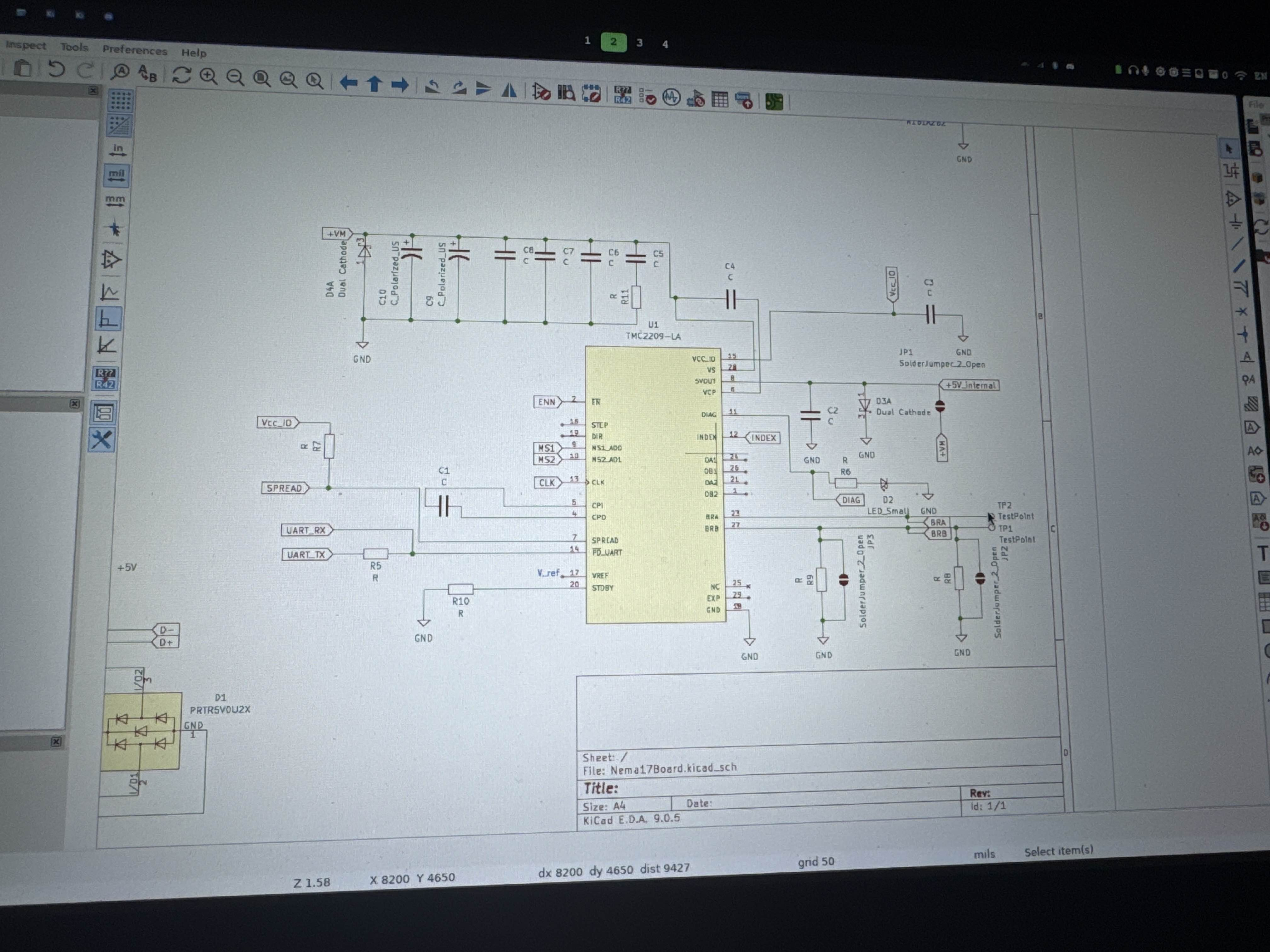The height and width of the screenshot is (952, 1270).
Task: Click the mirror horizontally icon
Action: coord(509,90)
